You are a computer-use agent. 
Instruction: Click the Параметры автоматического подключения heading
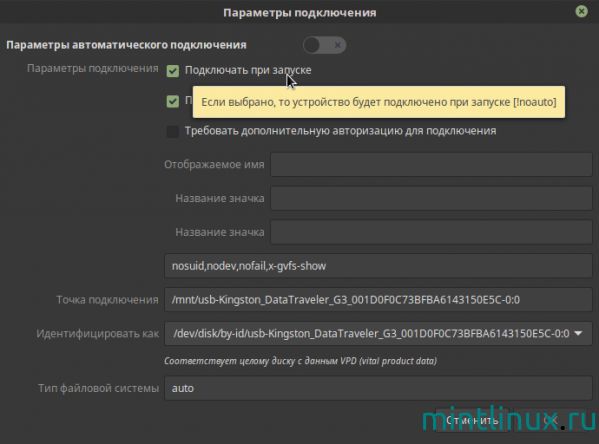pos(126,45)
